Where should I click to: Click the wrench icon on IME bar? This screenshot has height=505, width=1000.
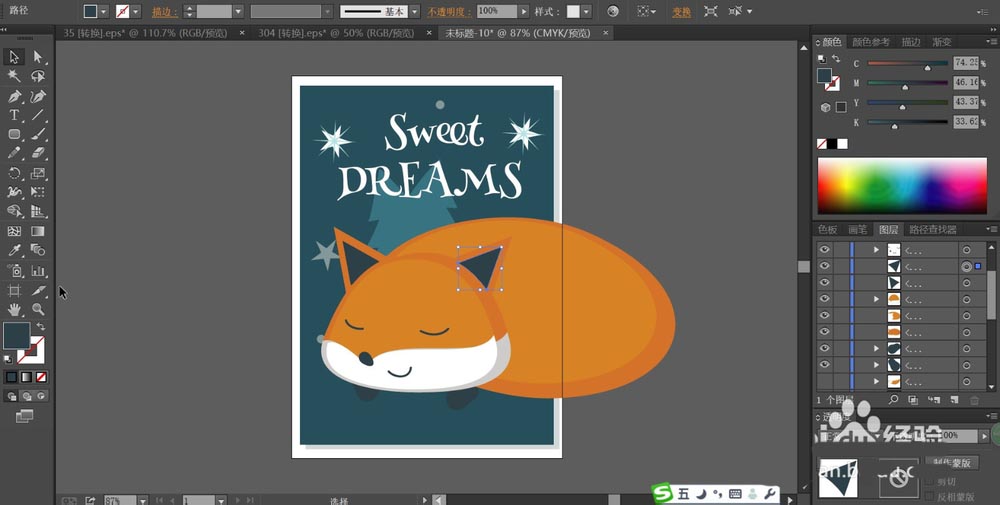(x=769, y=494)
